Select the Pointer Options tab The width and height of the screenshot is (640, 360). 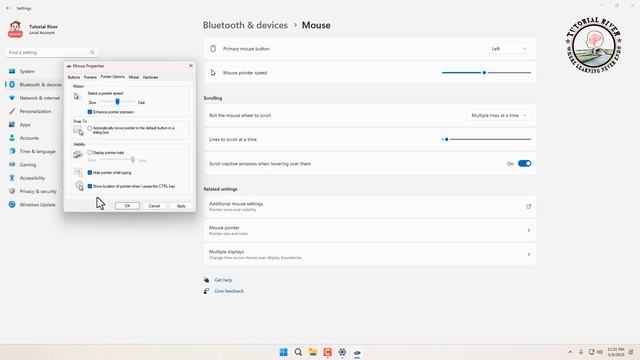tap(113, 77)
